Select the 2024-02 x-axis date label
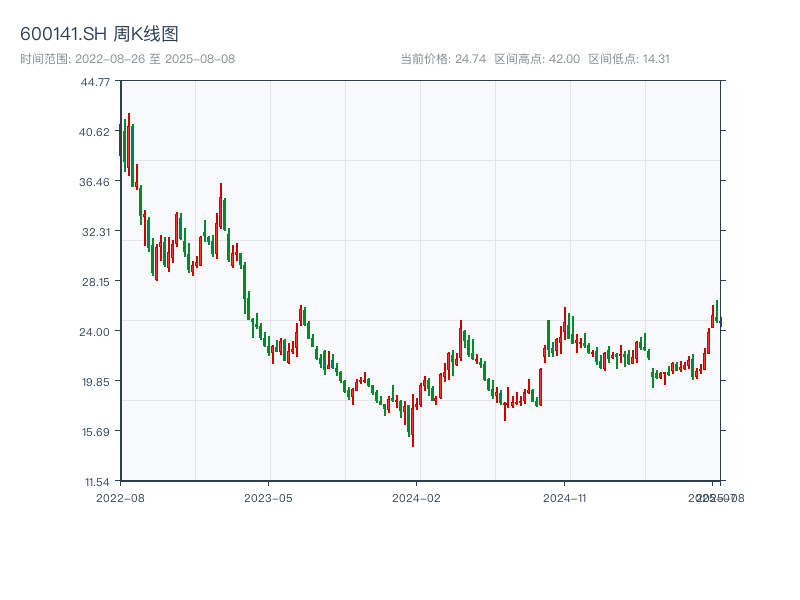Viewport: 800px width, 600px height. coord(417,497)
